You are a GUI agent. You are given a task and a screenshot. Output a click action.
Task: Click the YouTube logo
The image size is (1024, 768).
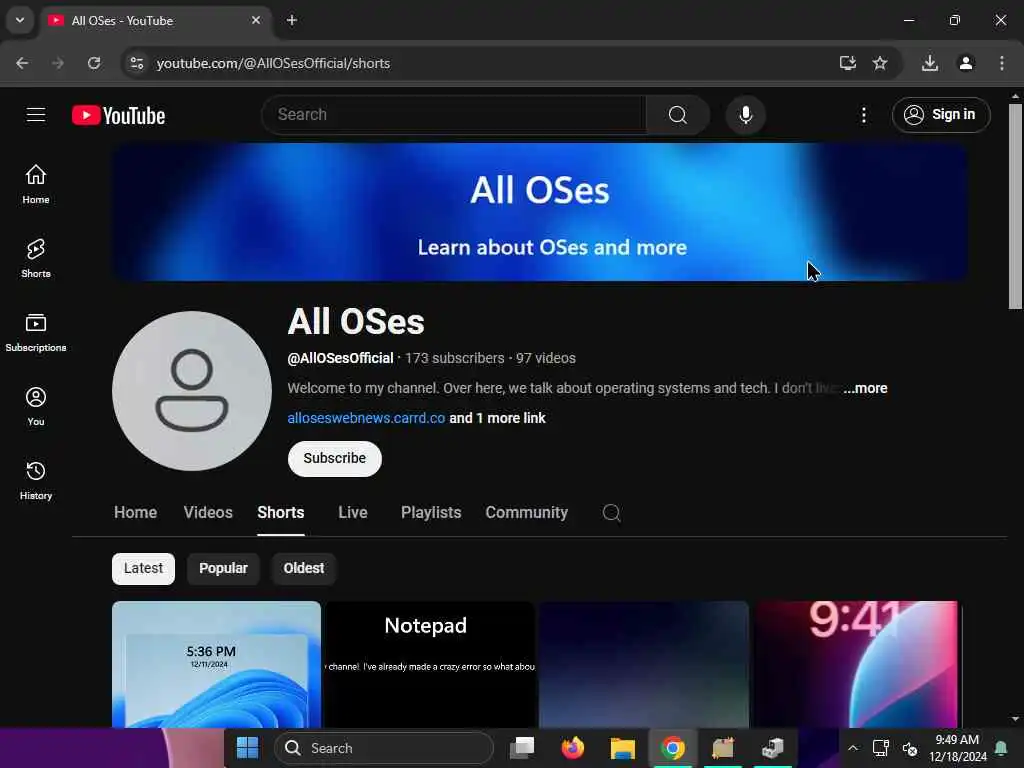pos(118,116)
